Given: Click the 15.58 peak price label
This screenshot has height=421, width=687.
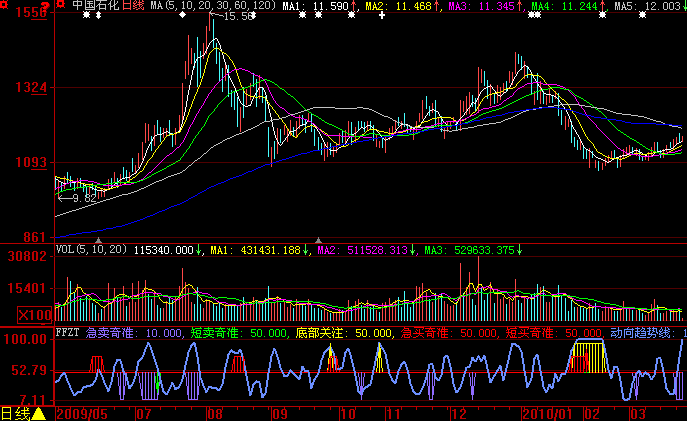Looking at the screenshot, I should click(x=238, y=17).
